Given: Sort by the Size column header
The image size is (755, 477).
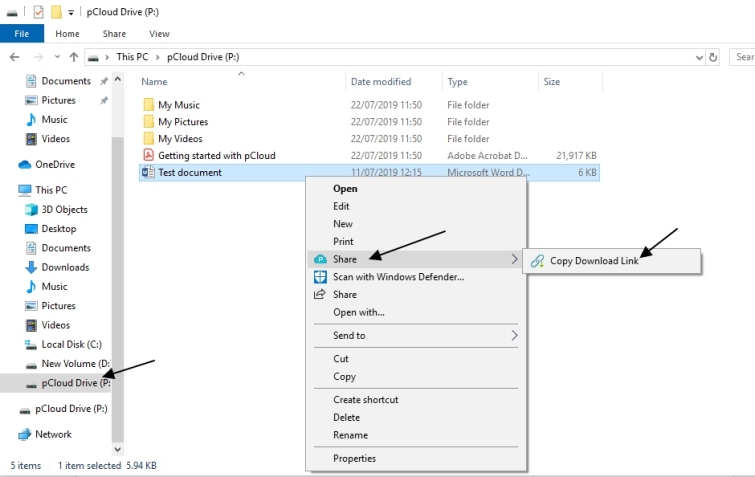Looking at the screenshot, I should click(570, 81).
